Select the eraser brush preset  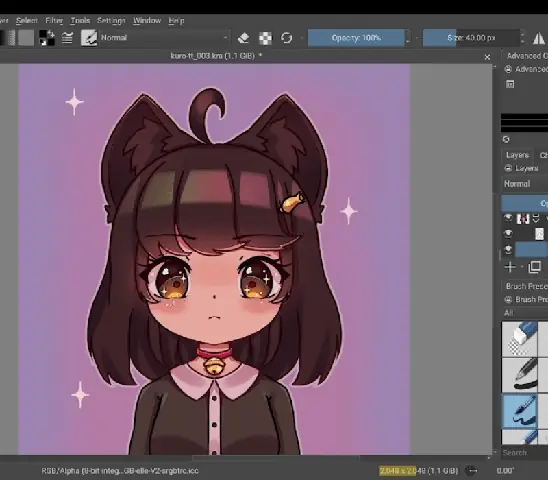[519, 339]
